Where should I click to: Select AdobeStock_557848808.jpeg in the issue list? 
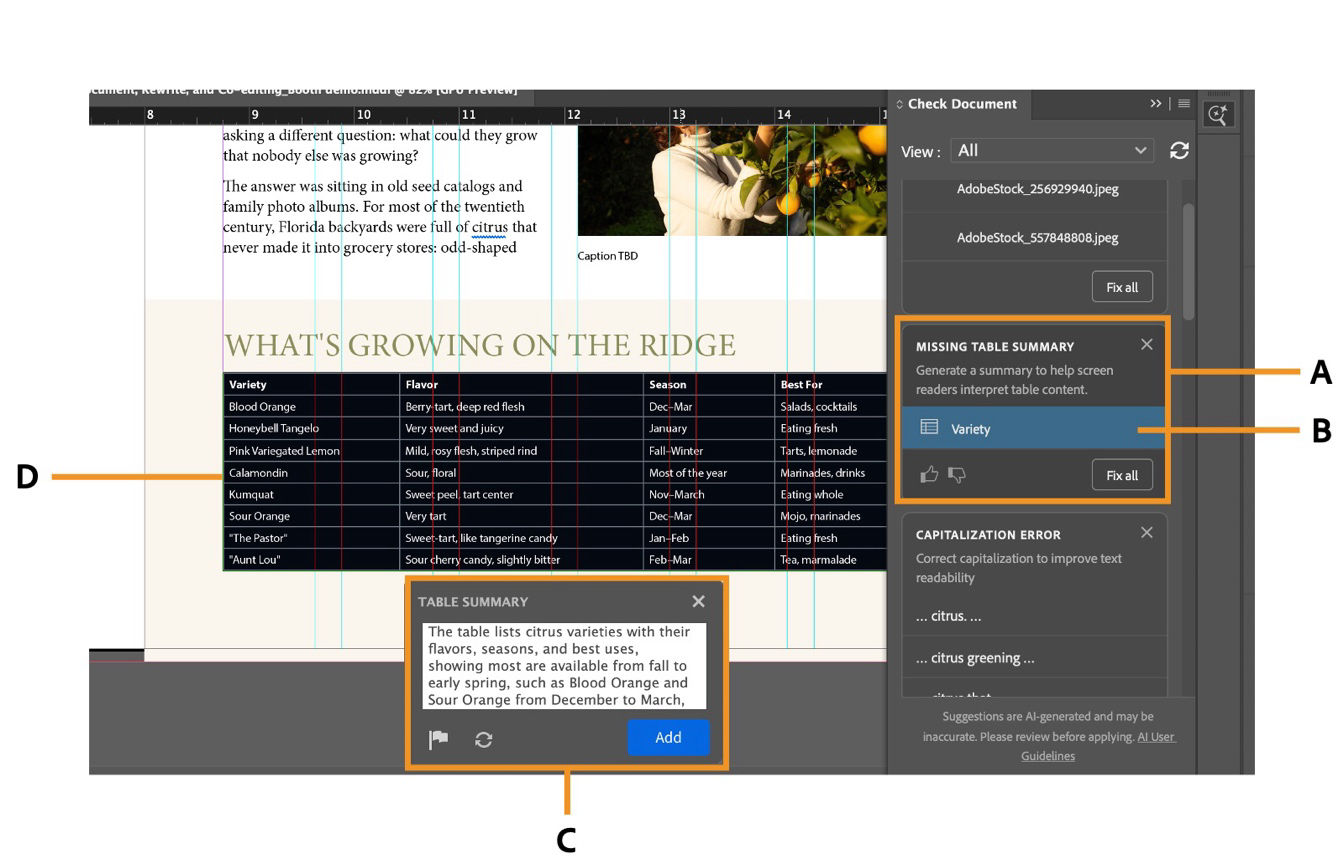(1037, 237)
